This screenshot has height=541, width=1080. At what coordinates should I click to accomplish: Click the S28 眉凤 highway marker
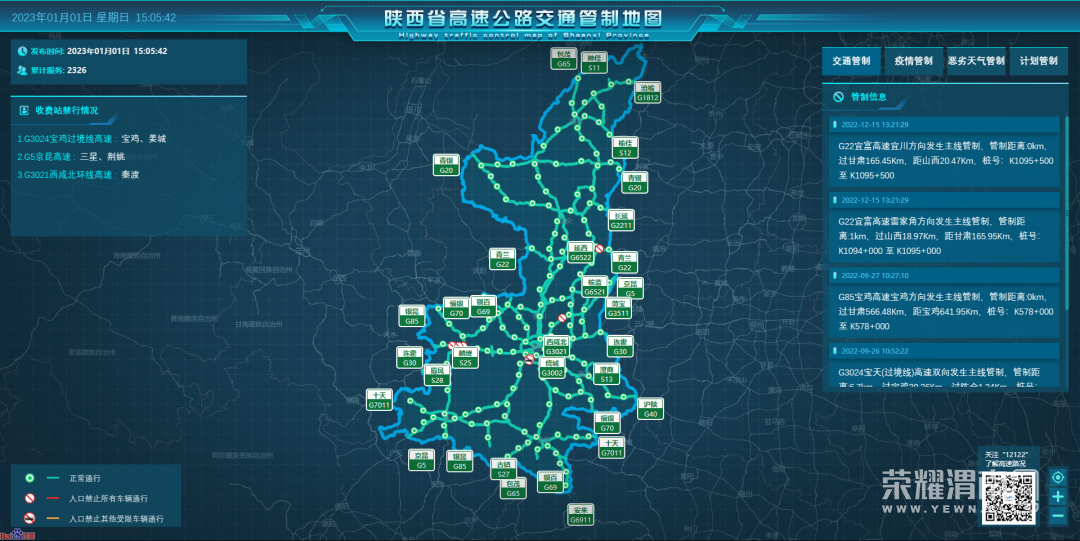pos(437,375)
